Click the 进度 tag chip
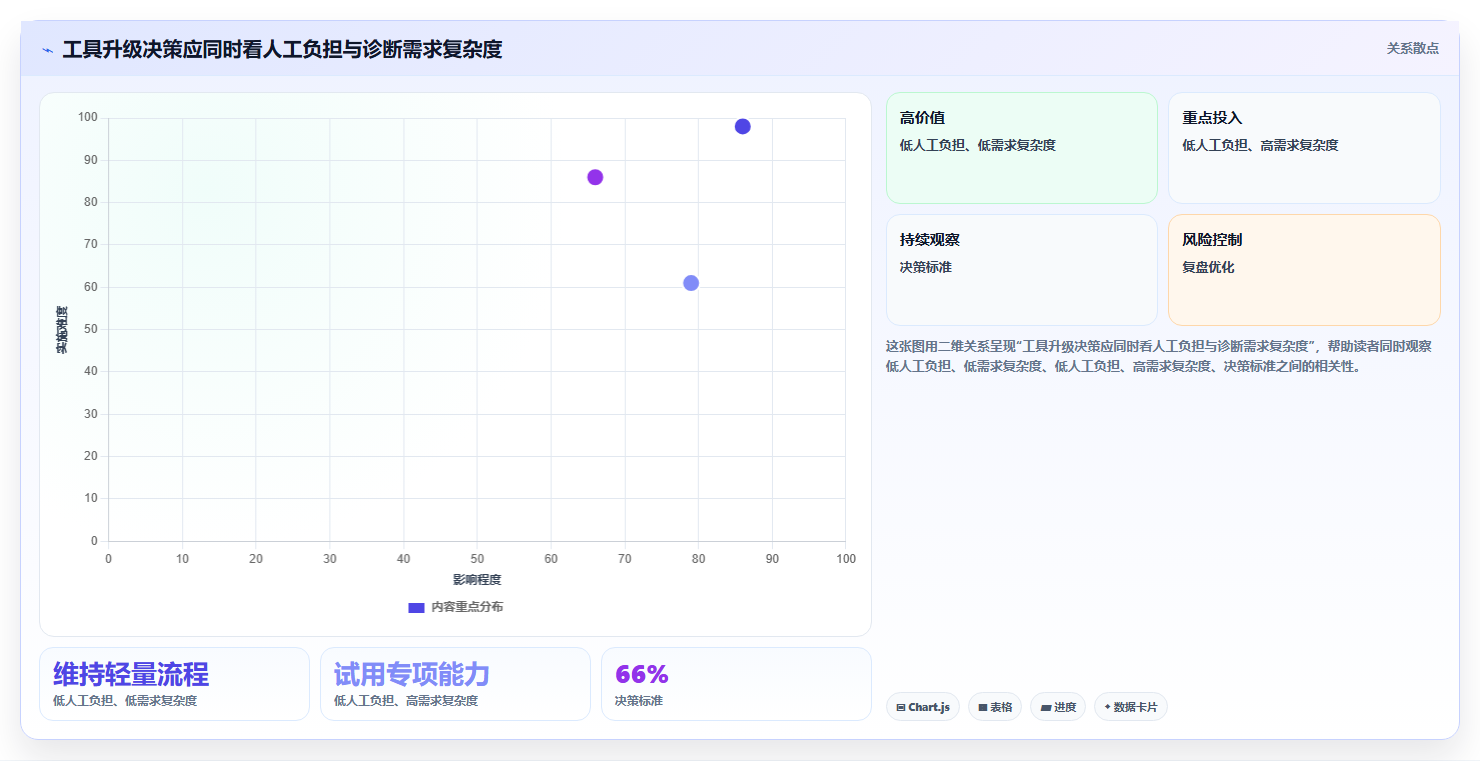1480x761 pixels. [1058, 707]
